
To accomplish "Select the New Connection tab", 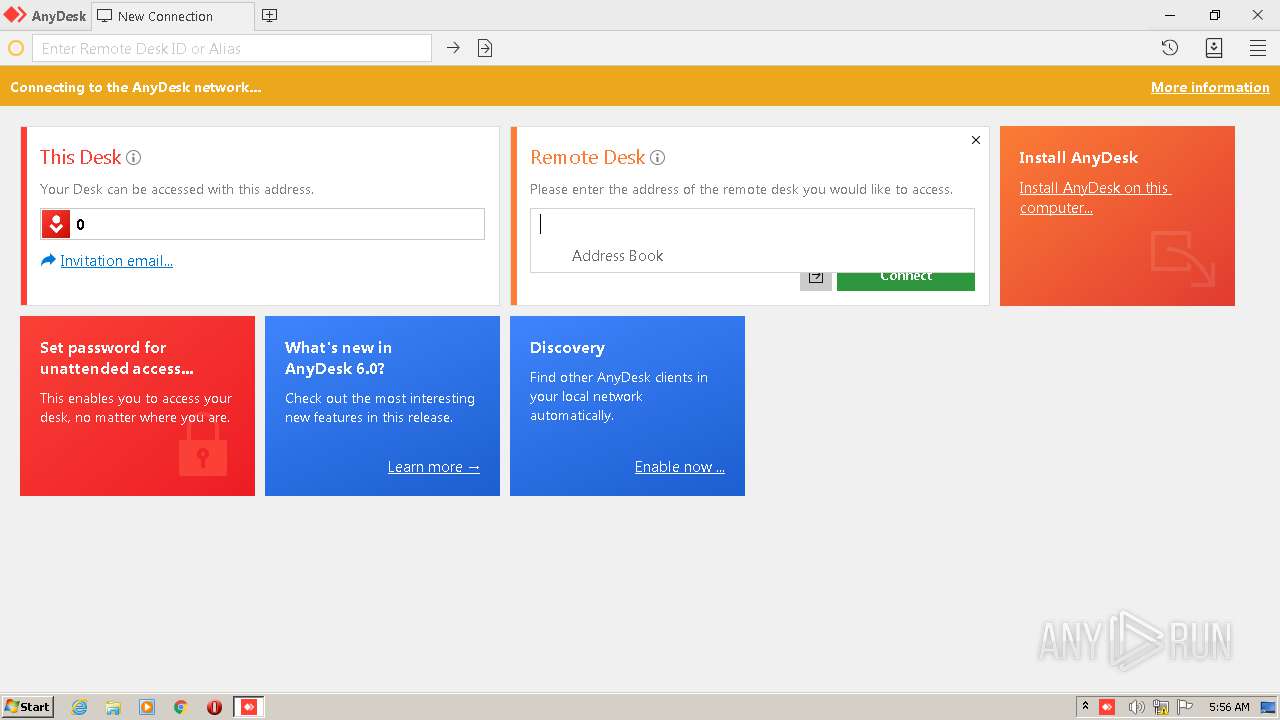I will tap(172, 16).
